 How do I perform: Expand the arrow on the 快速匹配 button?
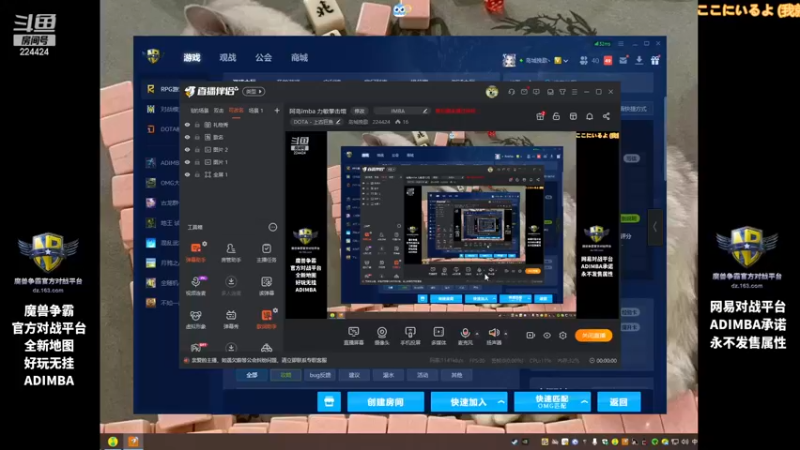[x=584, y=402]
